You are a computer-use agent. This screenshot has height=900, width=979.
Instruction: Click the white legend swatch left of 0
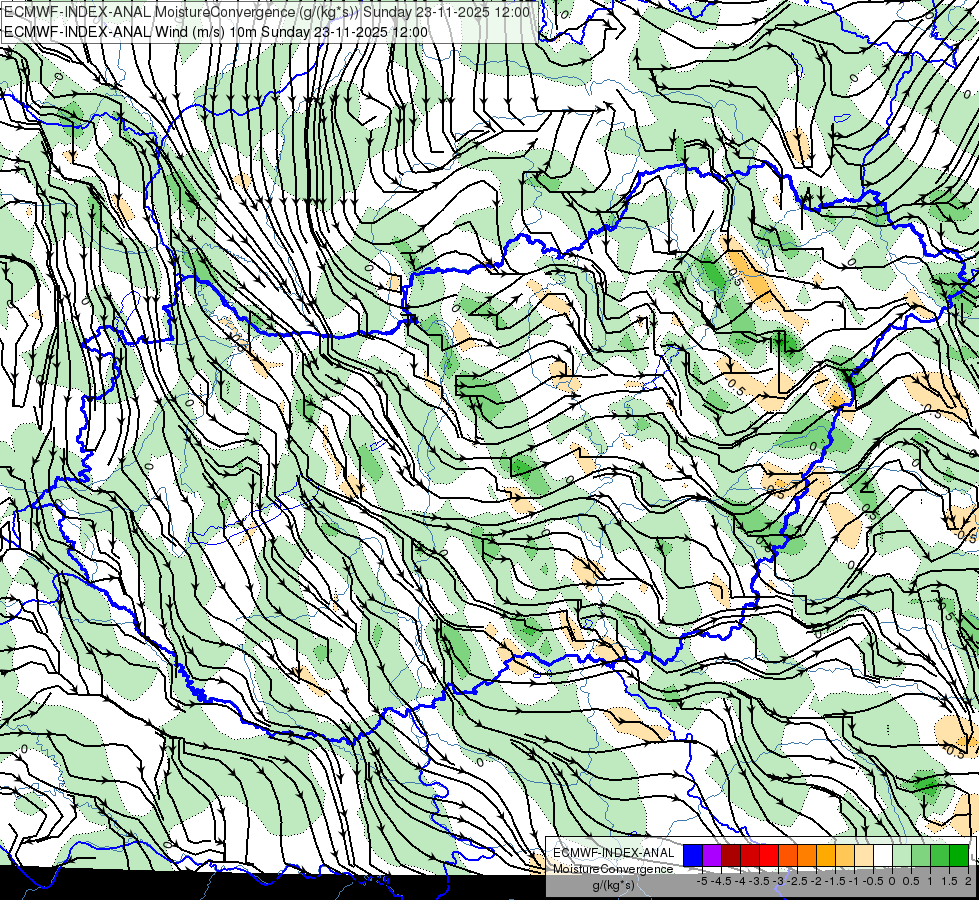click(x=883, y=855)
